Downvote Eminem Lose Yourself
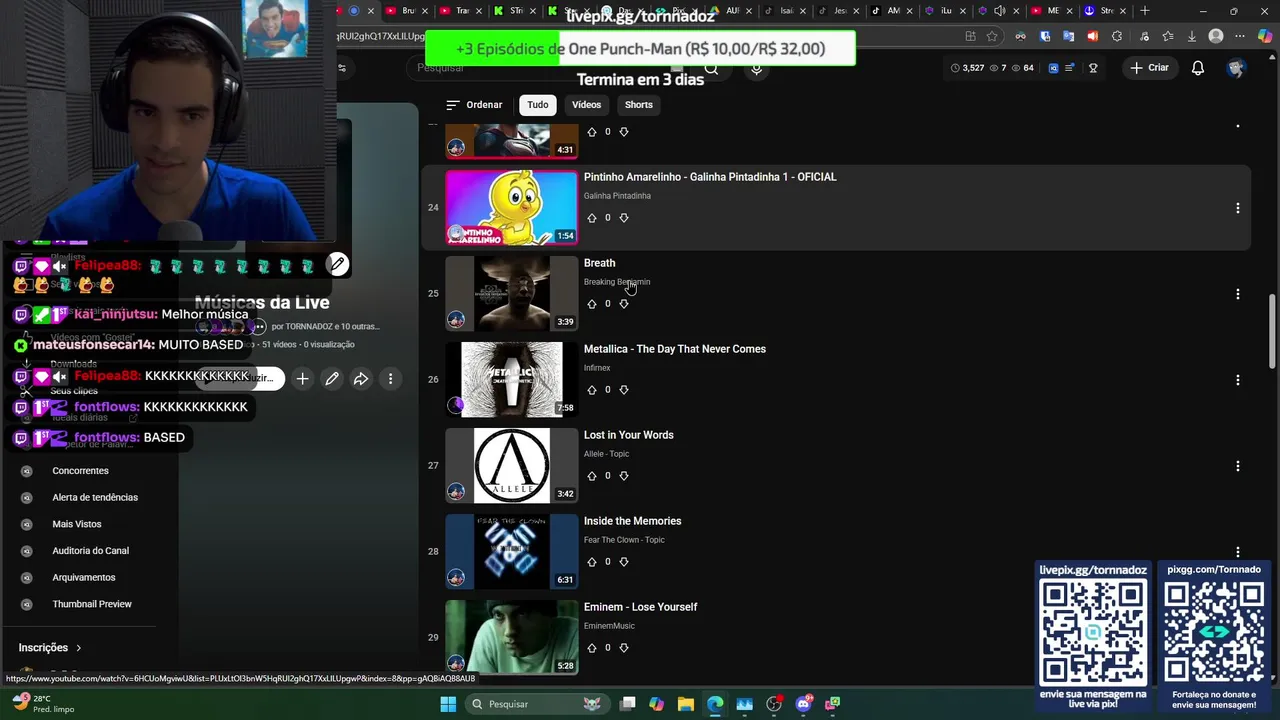Screen dimensions: 1280x720 click(x=624, y=648)
